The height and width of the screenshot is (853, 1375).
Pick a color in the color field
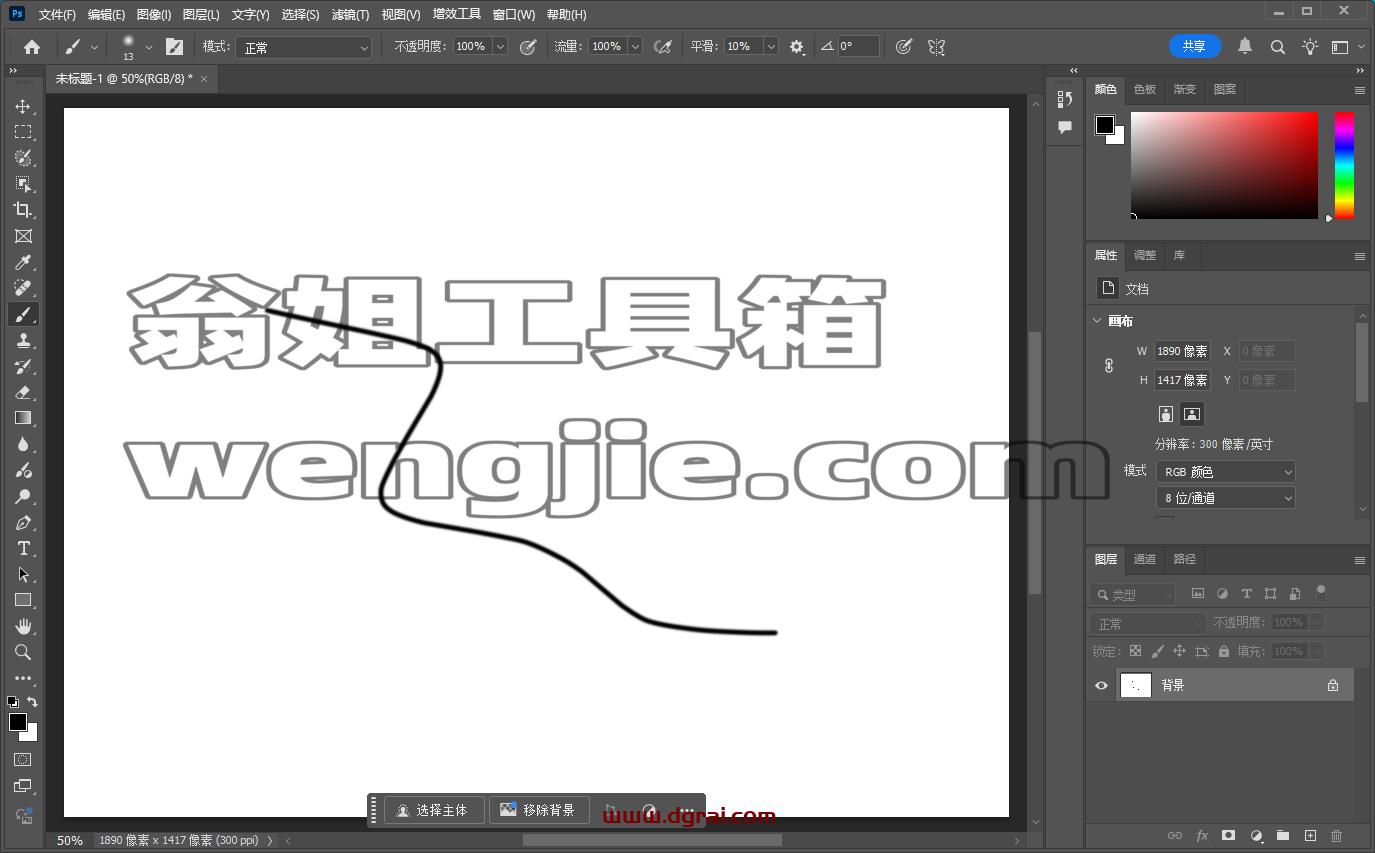pyautogui.click(x=1224, y=165)
